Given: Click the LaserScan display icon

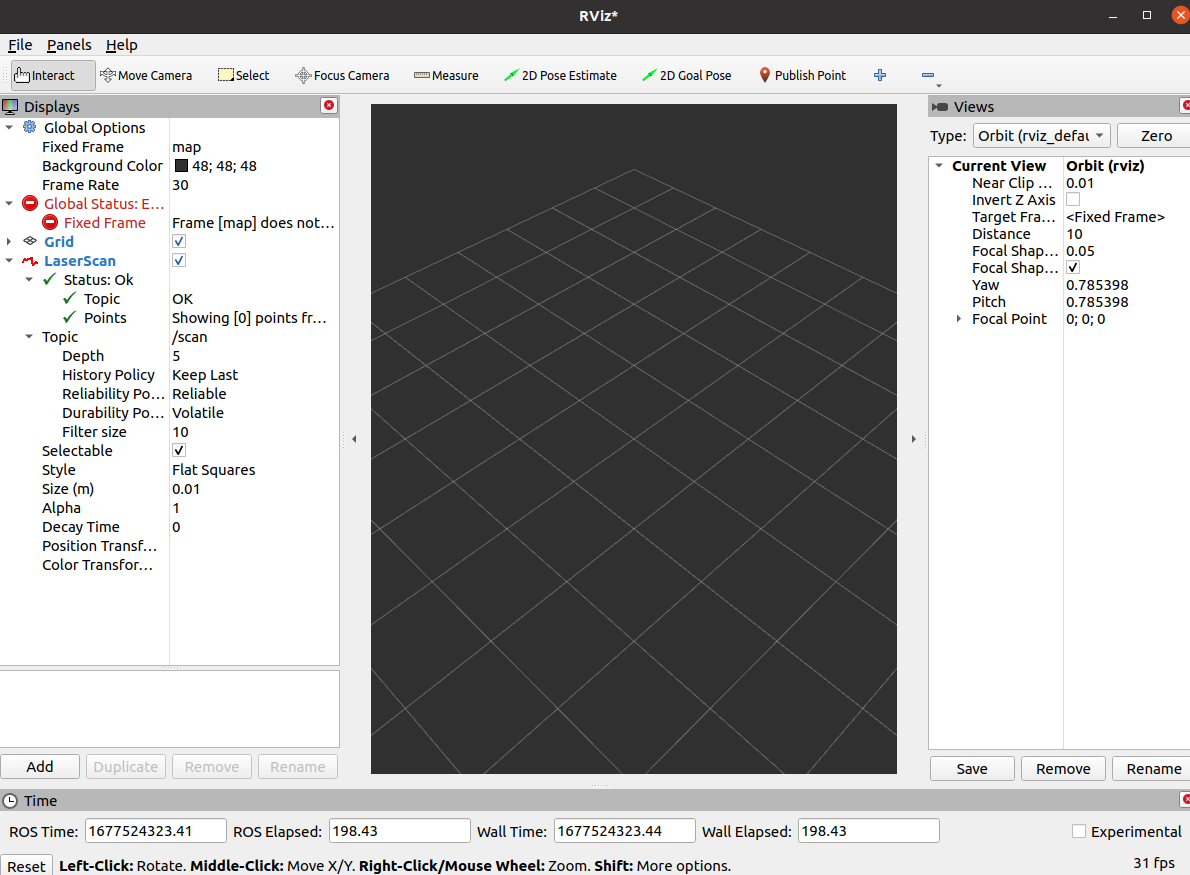Looking at the screenshot, I should (30, 260).
